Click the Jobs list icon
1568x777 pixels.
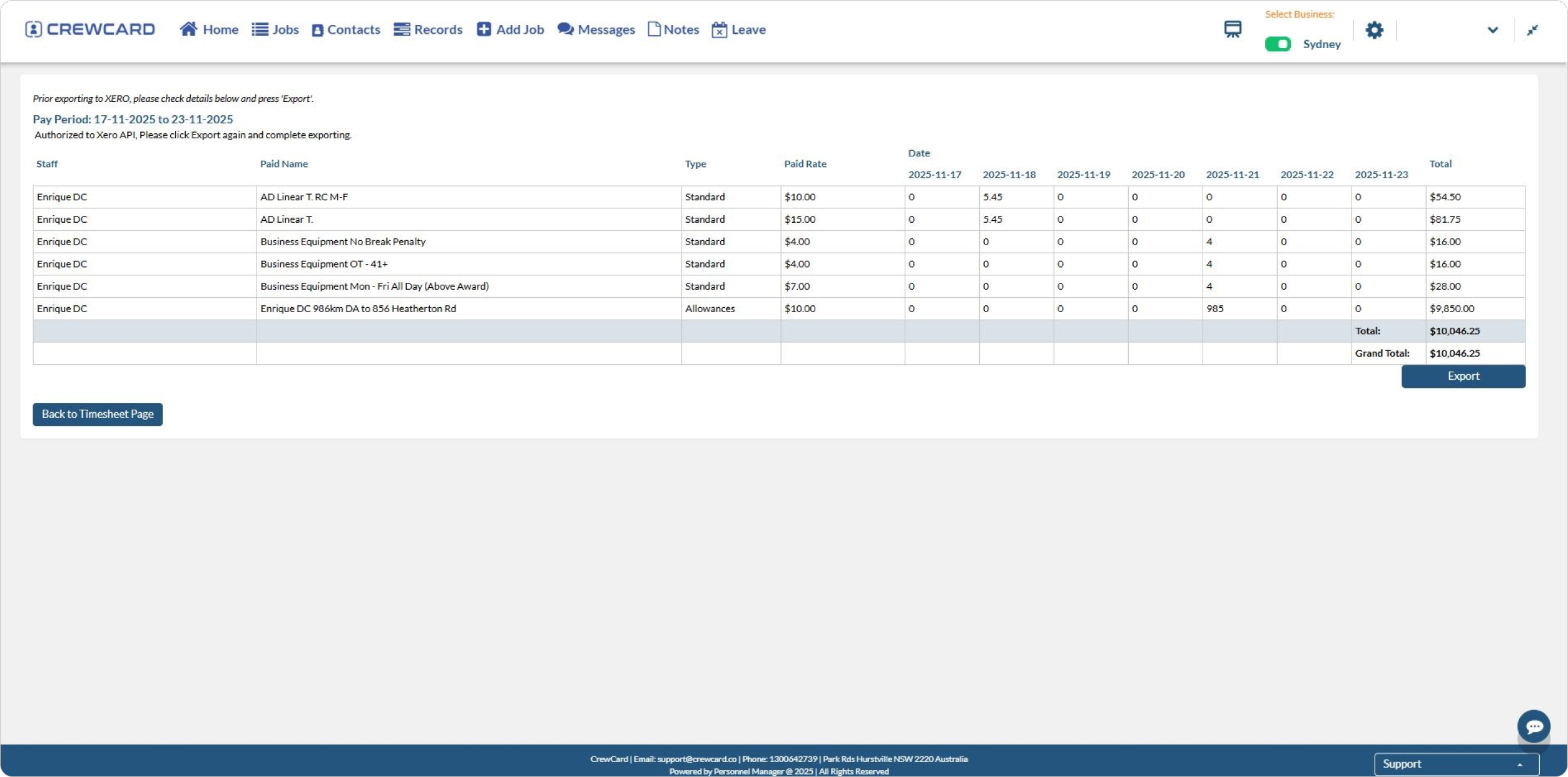click(260, 29)
